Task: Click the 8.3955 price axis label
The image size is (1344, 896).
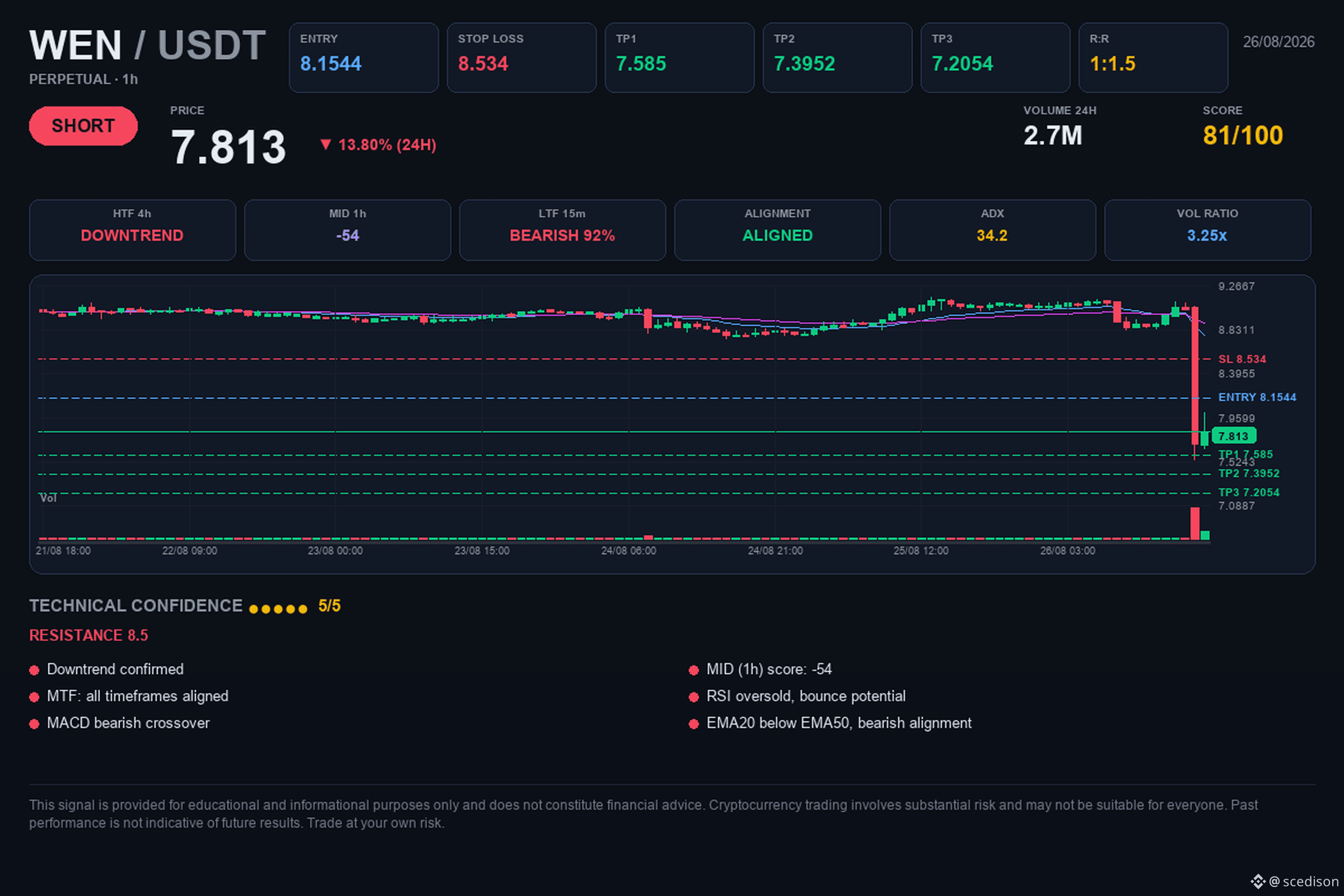Action: [1236, 374]
